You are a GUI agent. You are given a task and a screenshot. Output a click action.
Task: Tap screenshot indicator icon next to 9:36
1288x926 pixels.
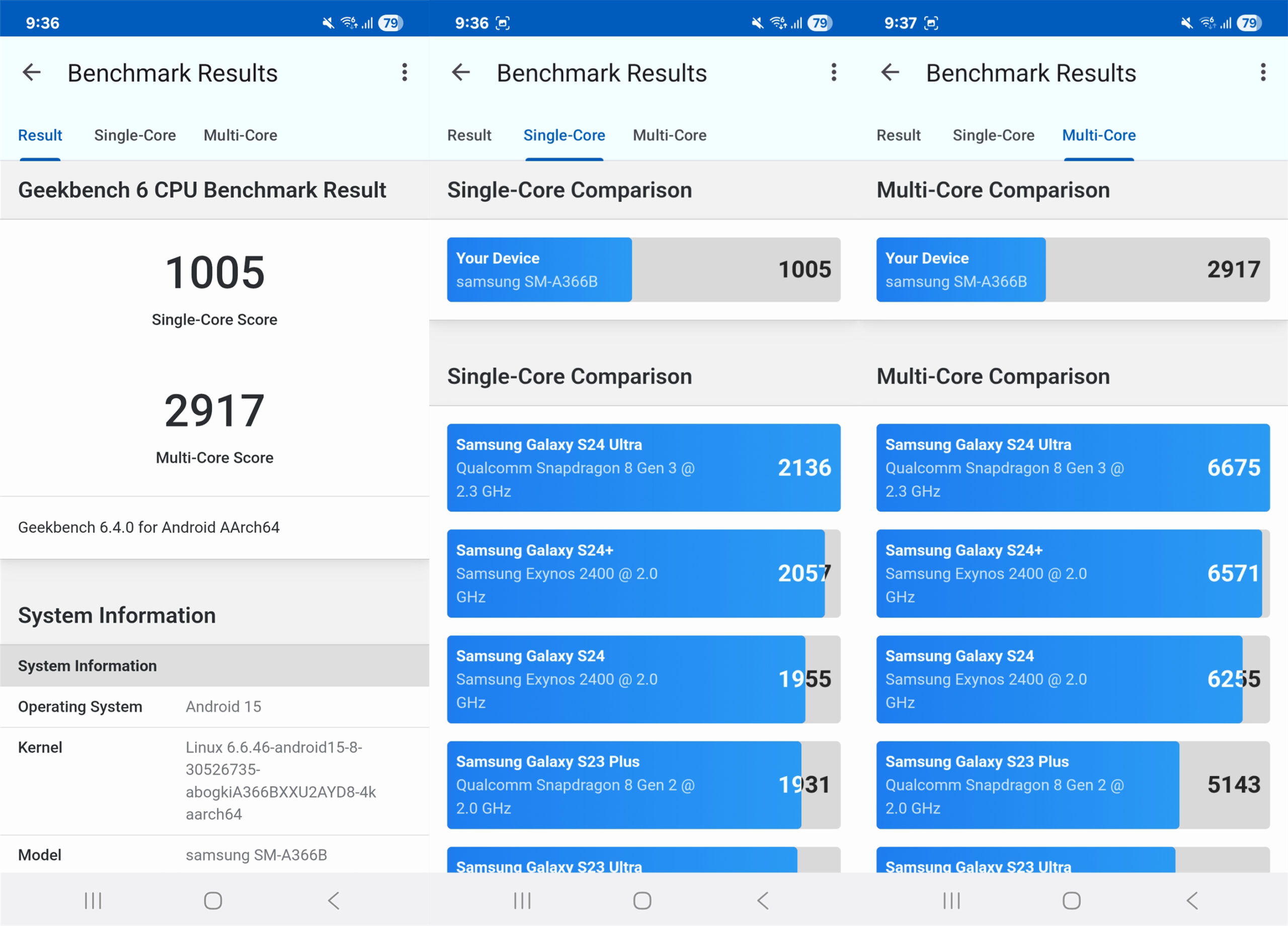503,23
